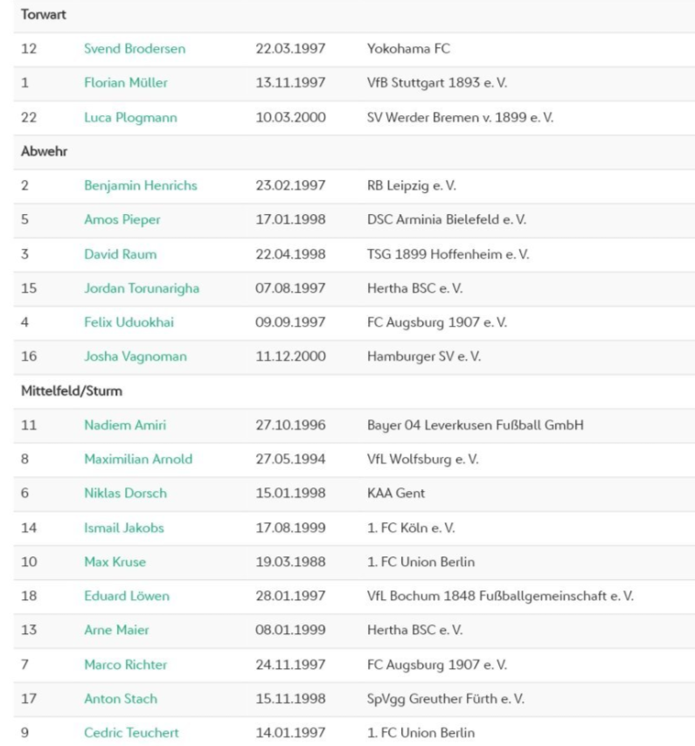
Task: Open the Anton Stach profile link
Action: (120, 698)
